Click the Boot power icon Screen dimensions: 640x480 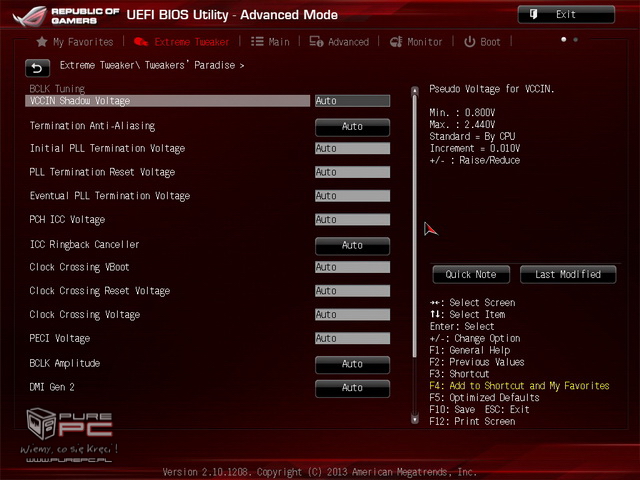[469, 42]
